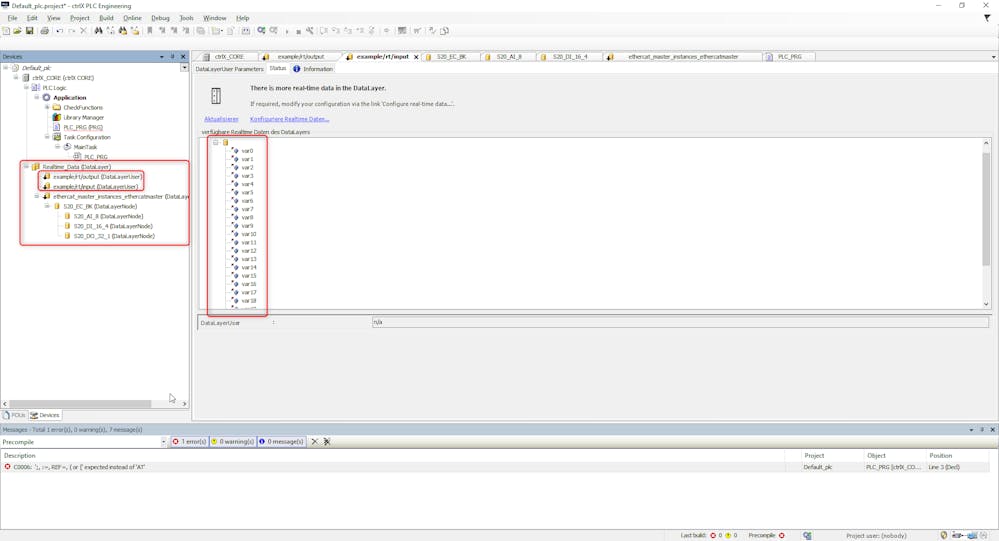This screenshot has height=541, width=999.
Task: Click the Print toolbar icon
Action: (45, 31)
